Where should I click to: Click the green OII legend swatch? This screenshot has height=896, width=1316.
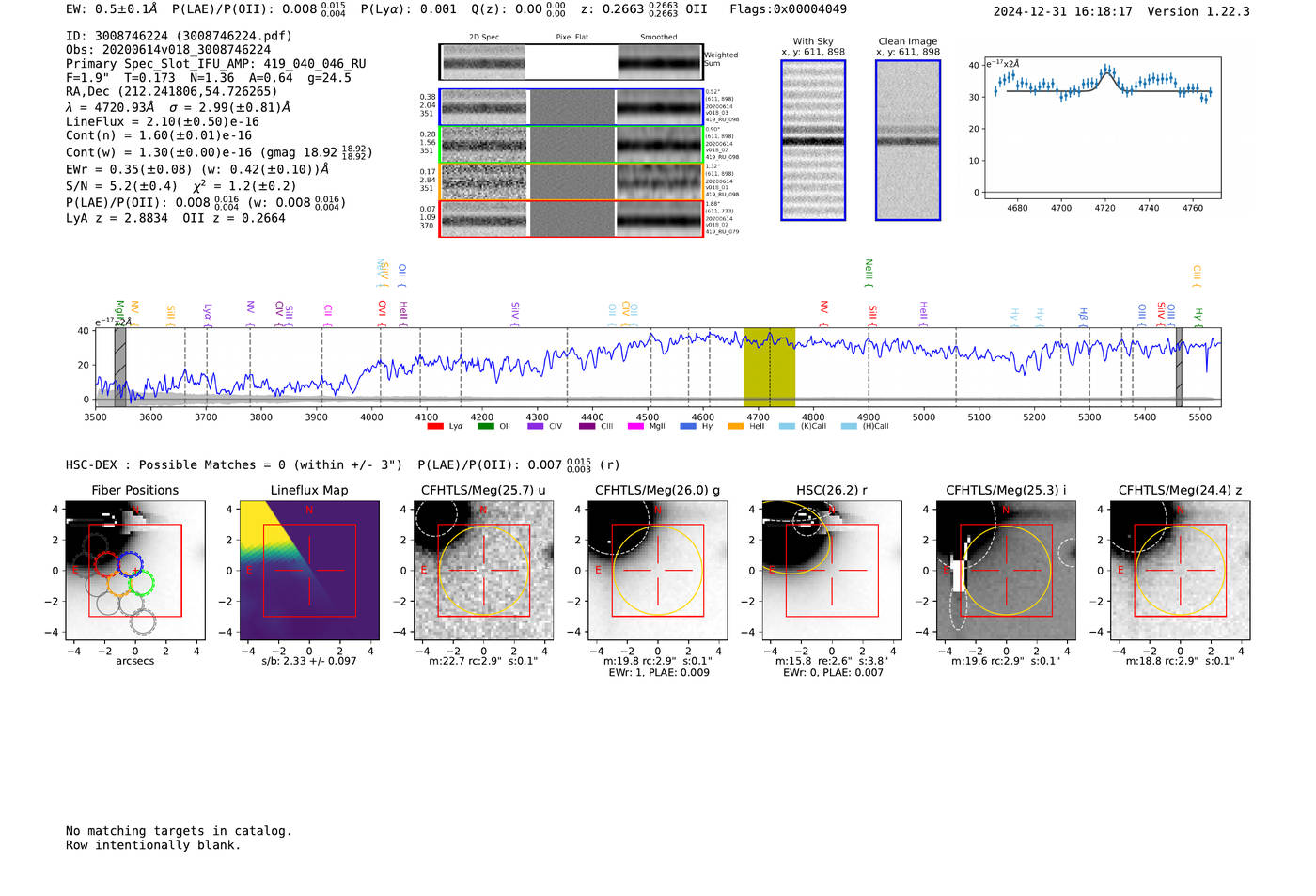[486, 426]
